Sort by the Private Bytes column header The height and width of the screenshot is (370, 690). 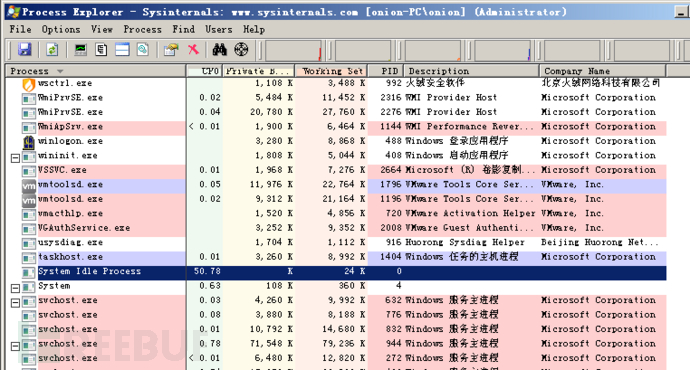click(259, 71)
